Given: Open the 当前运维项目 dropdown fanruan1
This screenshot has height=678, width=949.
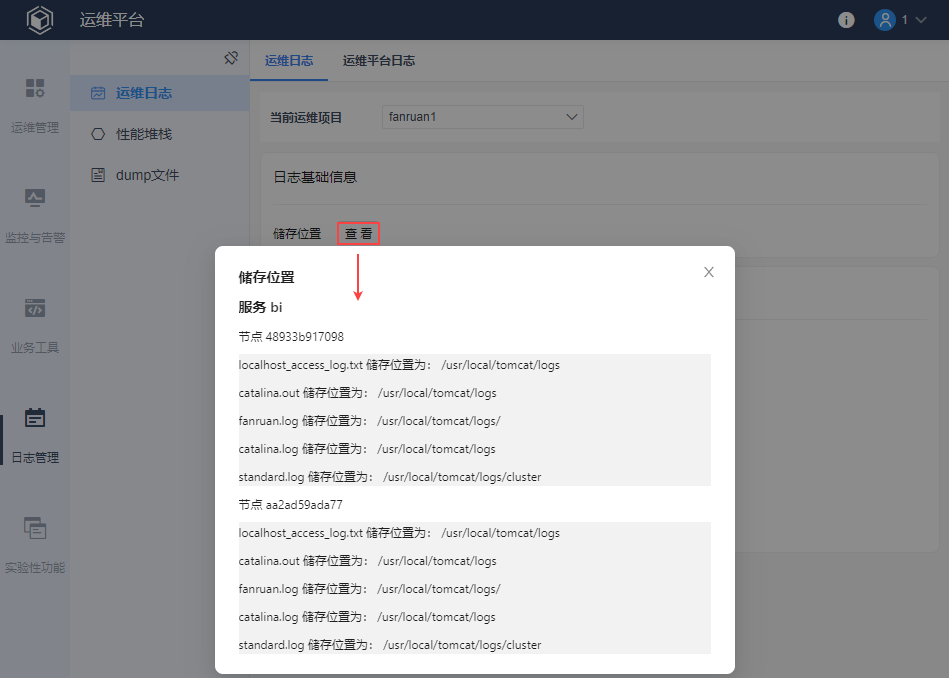Looking at the screenshot, I should (x=483, y=117).
